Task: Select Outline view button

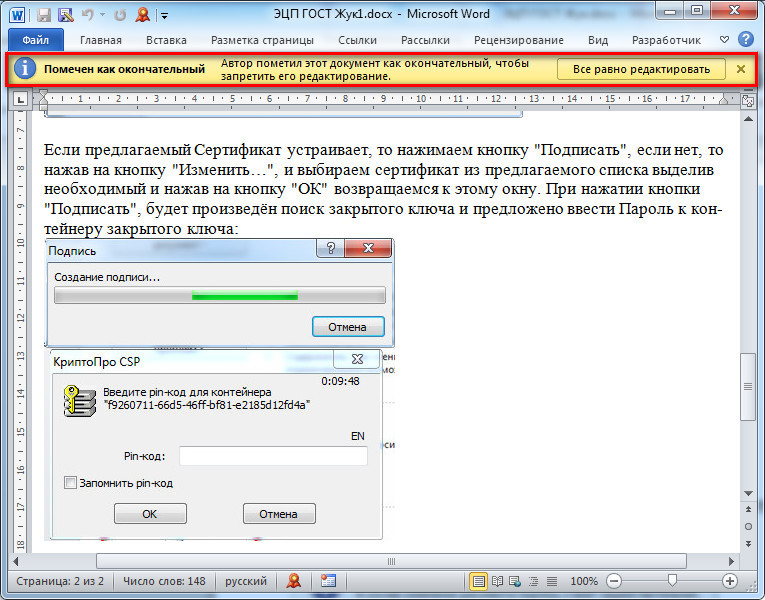Action: (533, 581)
